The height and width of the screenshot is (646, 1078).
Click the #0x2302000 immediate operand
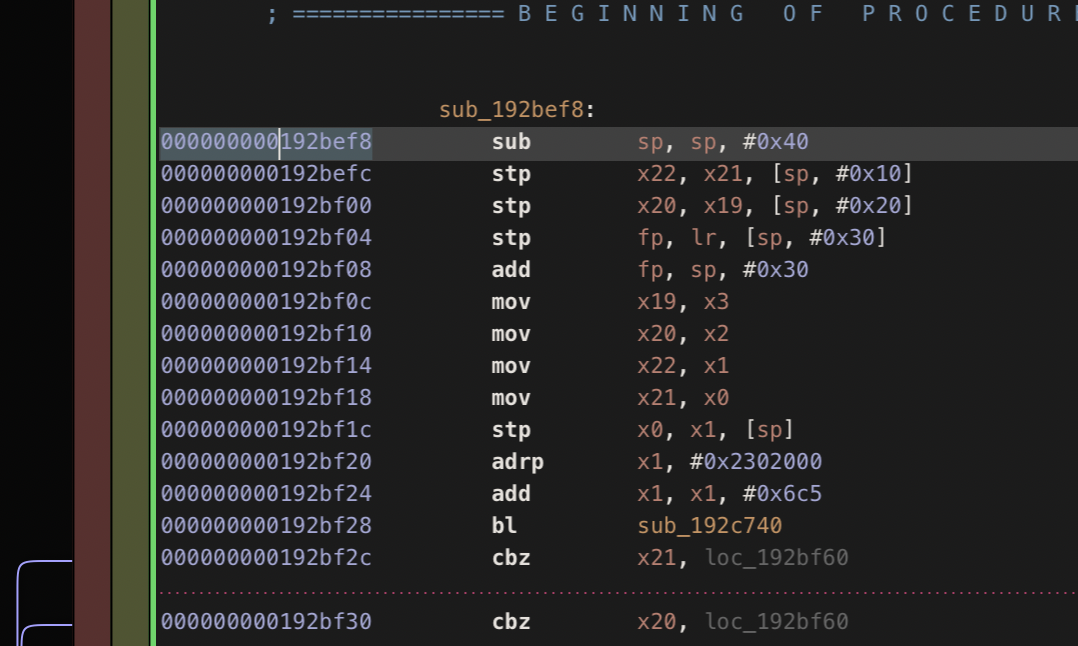point(756,461)
